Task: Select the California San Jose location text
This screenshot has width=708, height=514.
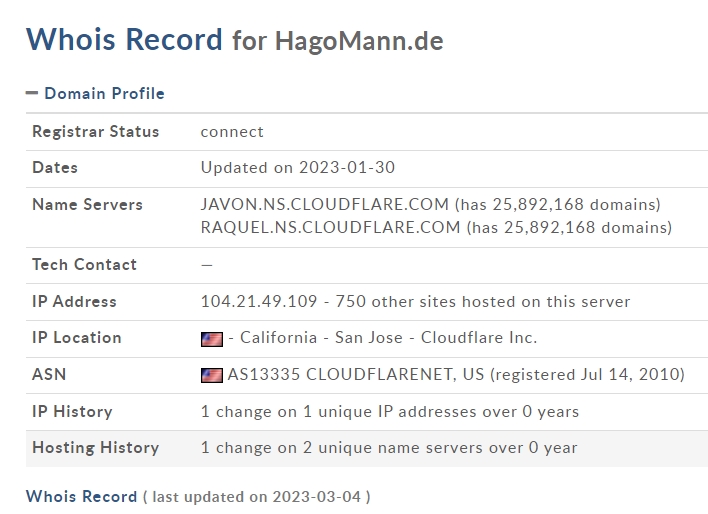Action: (x=321, y=338)
